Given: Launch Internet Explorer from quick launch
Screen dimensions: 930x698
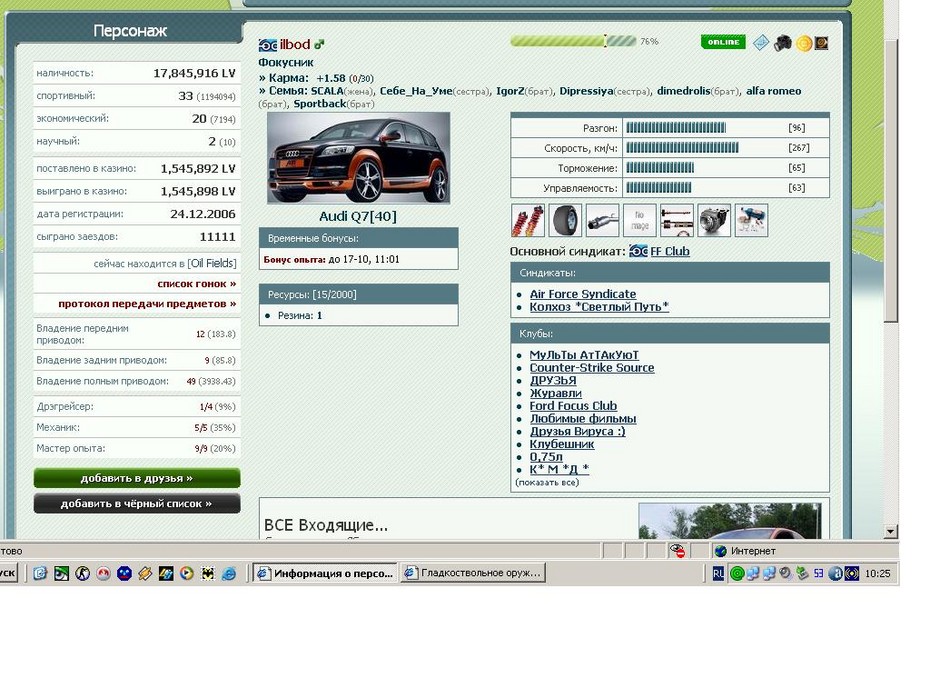Looking at the screenshot, I should tap(228, 573).
